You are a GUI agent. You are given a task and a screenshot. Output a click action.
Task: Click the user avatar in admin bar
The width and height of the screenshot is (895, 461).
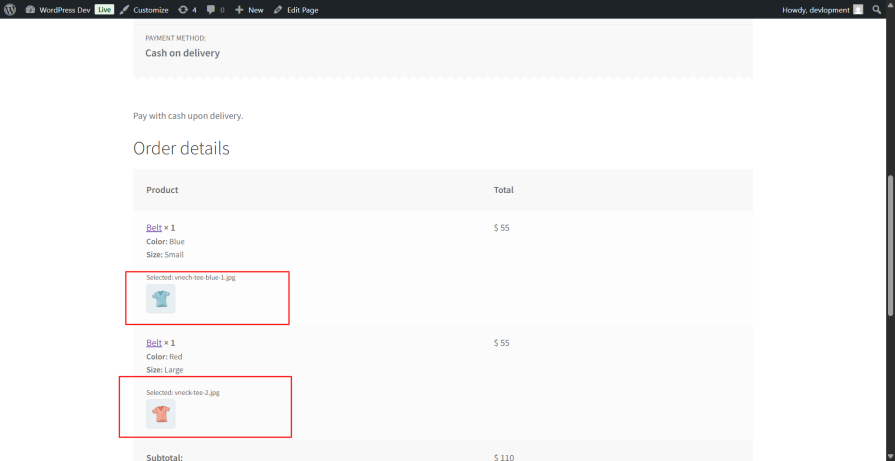click(858, 10)
